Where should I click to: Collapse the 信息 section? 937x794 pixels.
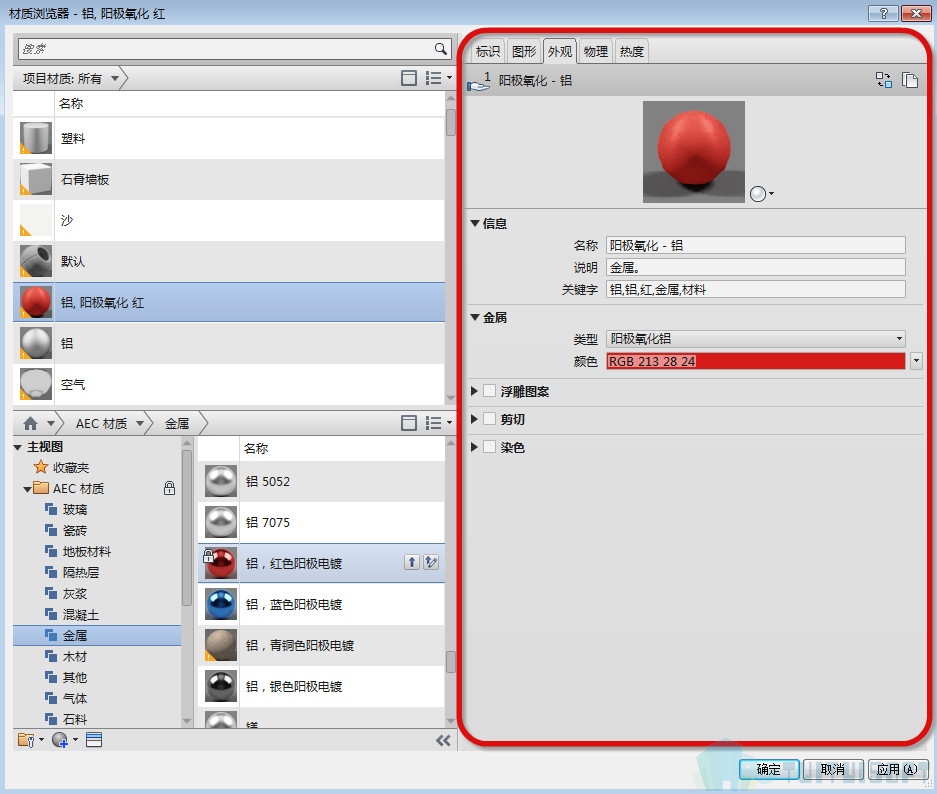coord(476,224)
